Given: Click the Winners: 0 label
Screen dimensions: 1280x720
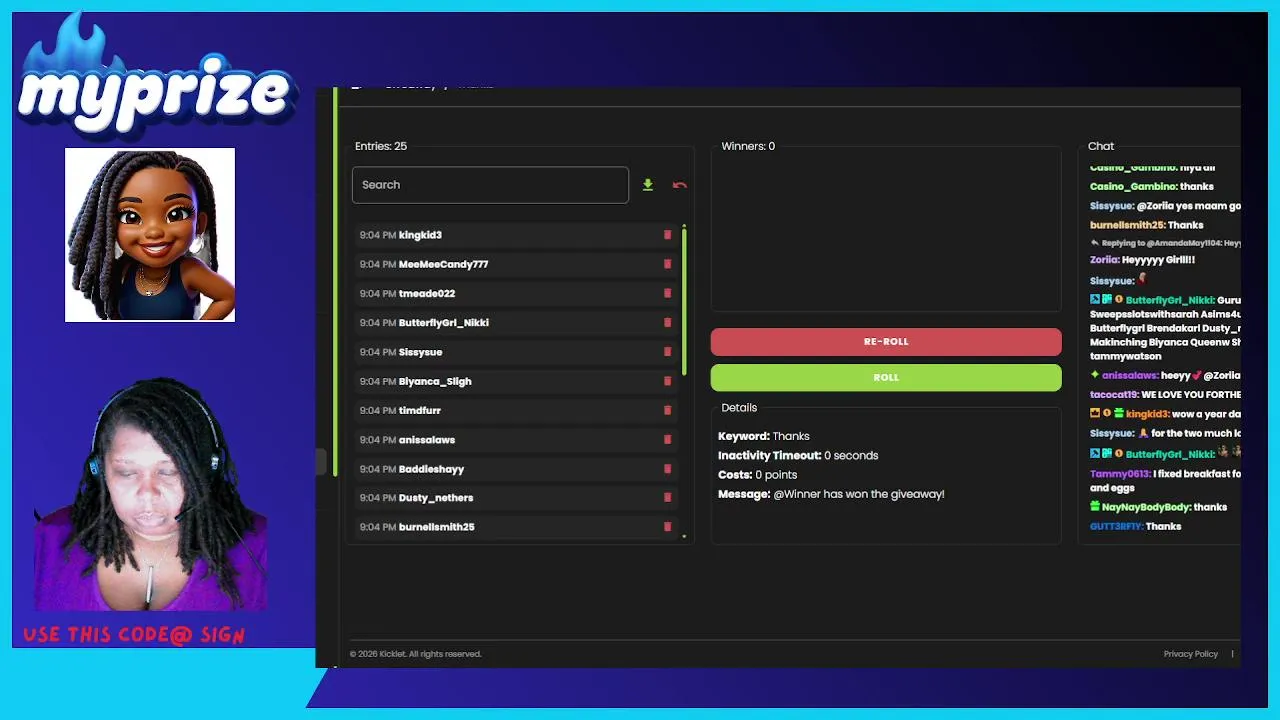Looking at the screenshot, I should tap(748, 146).
